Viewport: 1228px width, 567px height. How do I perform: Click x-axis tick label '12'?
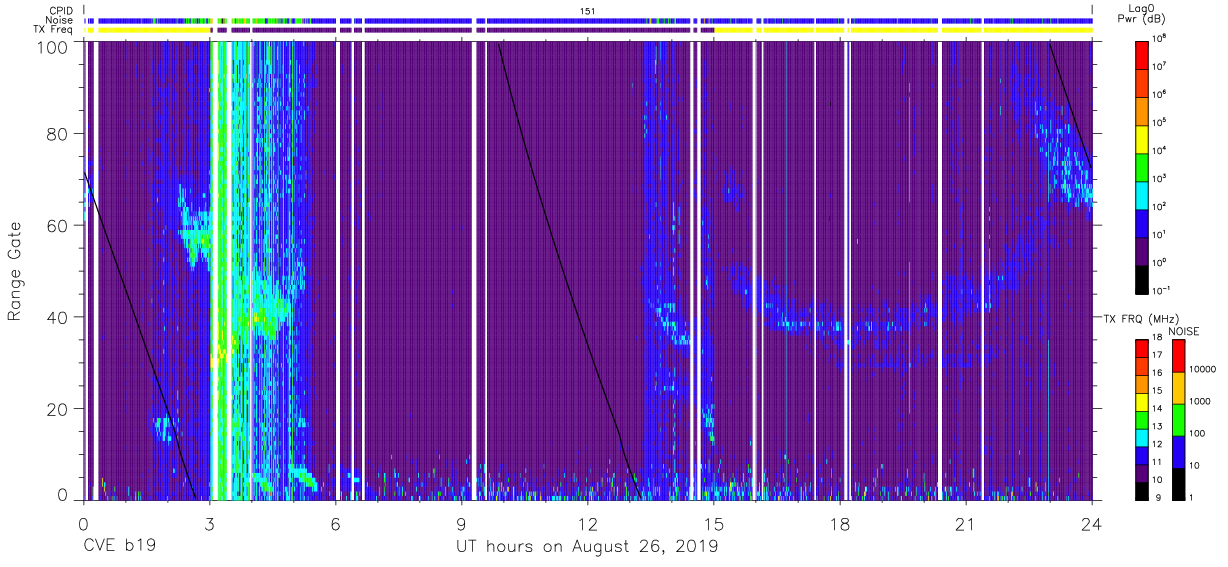click(x=587, y=523)
